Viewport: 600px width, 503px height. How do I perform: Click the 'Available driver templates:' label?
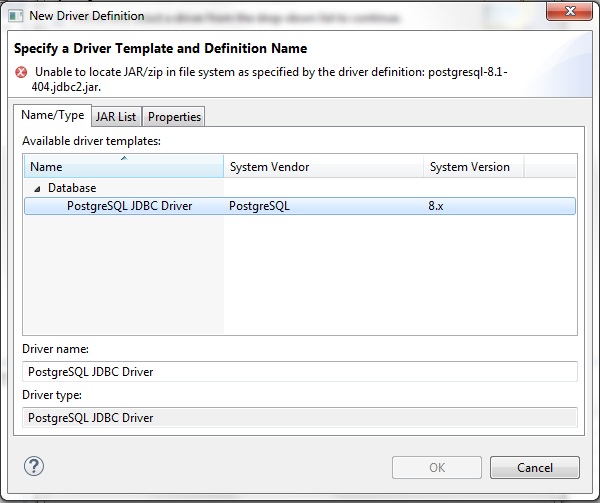pos(91,141)
